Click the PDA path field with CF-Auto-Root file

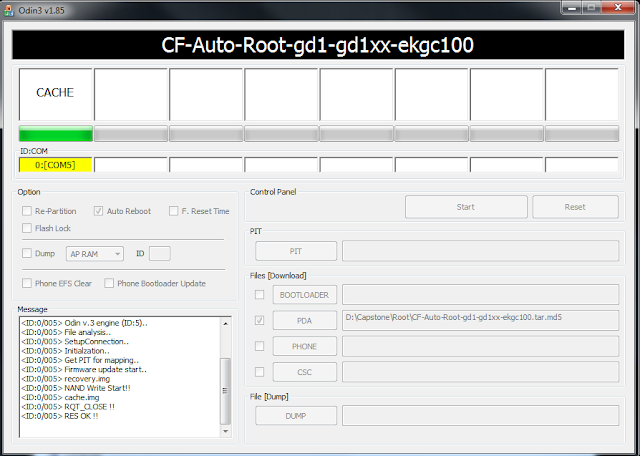point(480,320)
